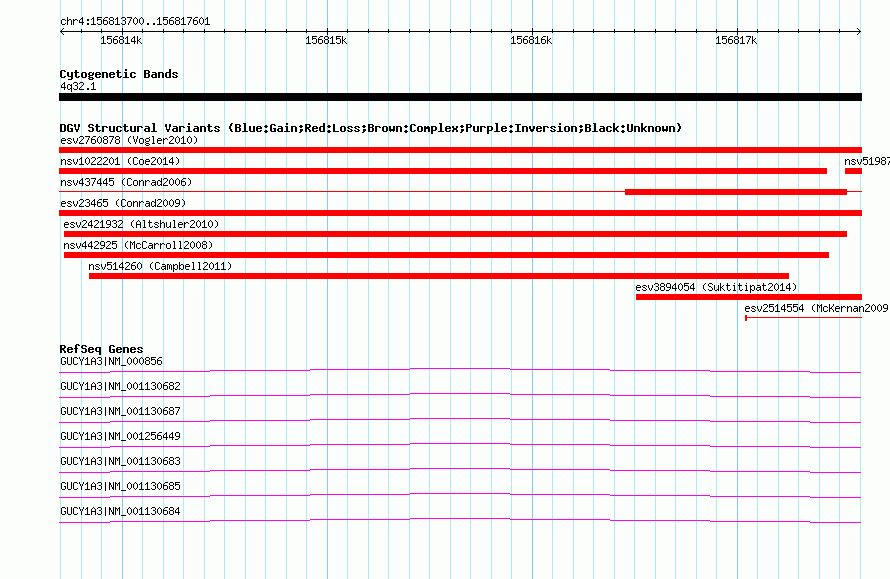
Task: Click the nsv1022201 (Coe2014) label
Action: [x=120, y=161]
